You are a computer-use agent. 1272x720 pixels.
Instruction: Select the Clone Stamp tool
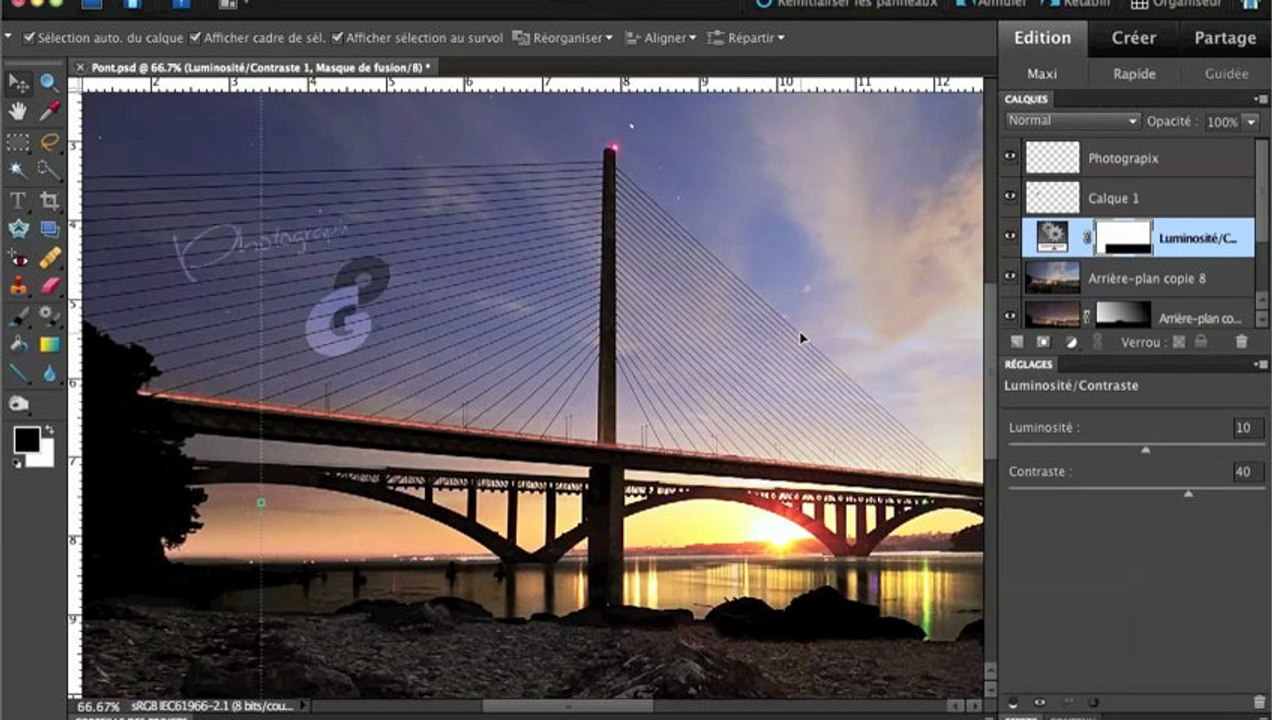pos(18,286)
